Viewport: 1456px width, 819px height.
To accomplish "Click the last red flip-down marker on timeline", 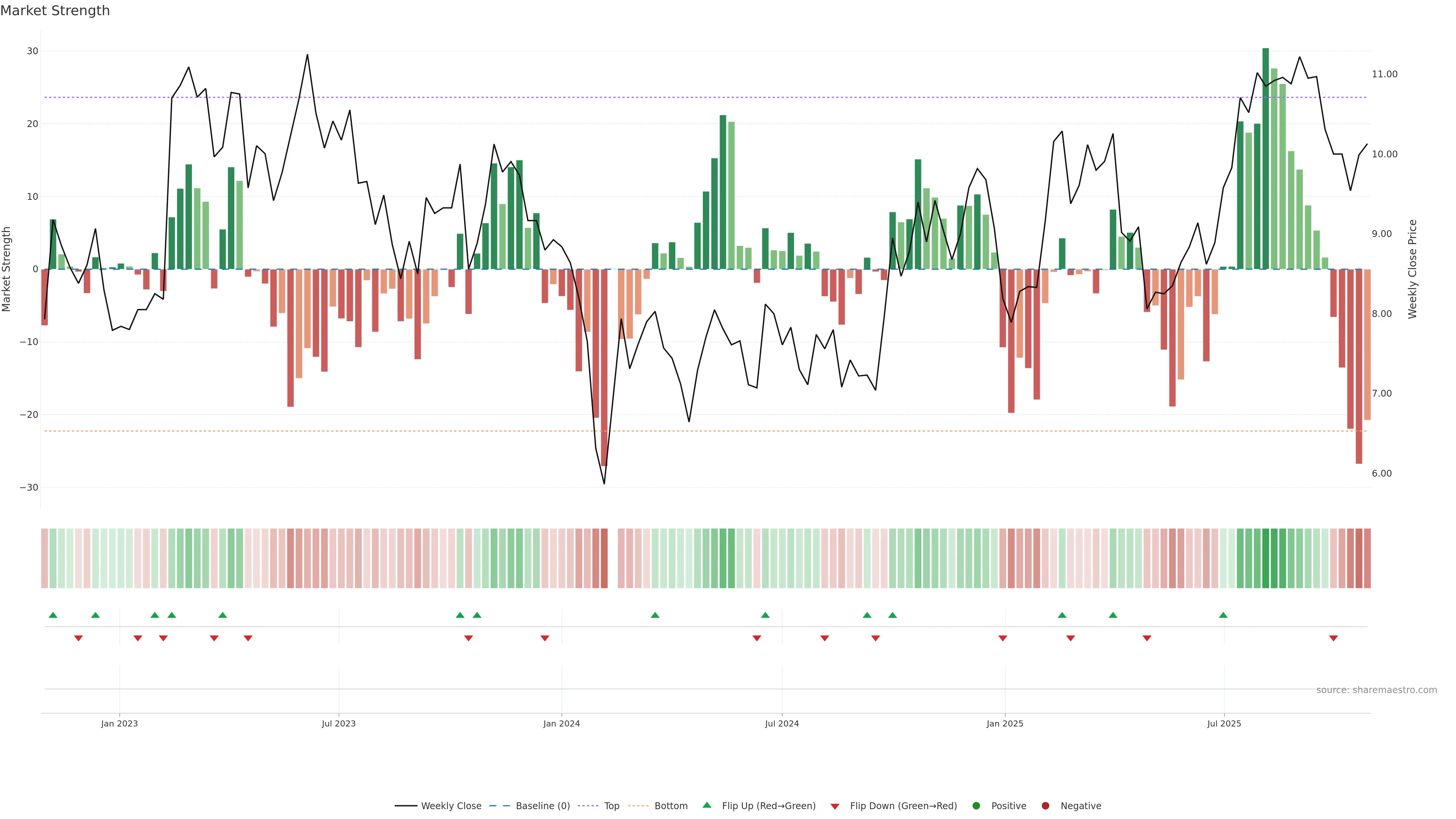I will click(1334, 638).
